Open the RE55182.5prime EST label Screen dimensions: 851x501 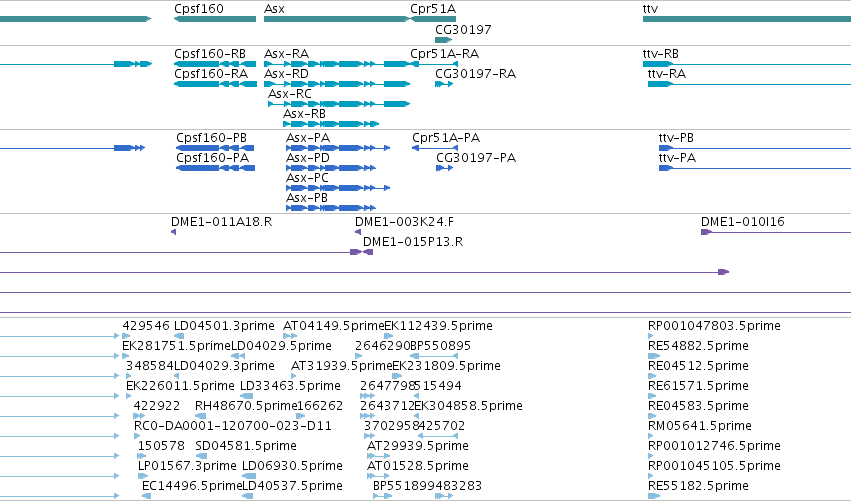[x=698, y=487]
